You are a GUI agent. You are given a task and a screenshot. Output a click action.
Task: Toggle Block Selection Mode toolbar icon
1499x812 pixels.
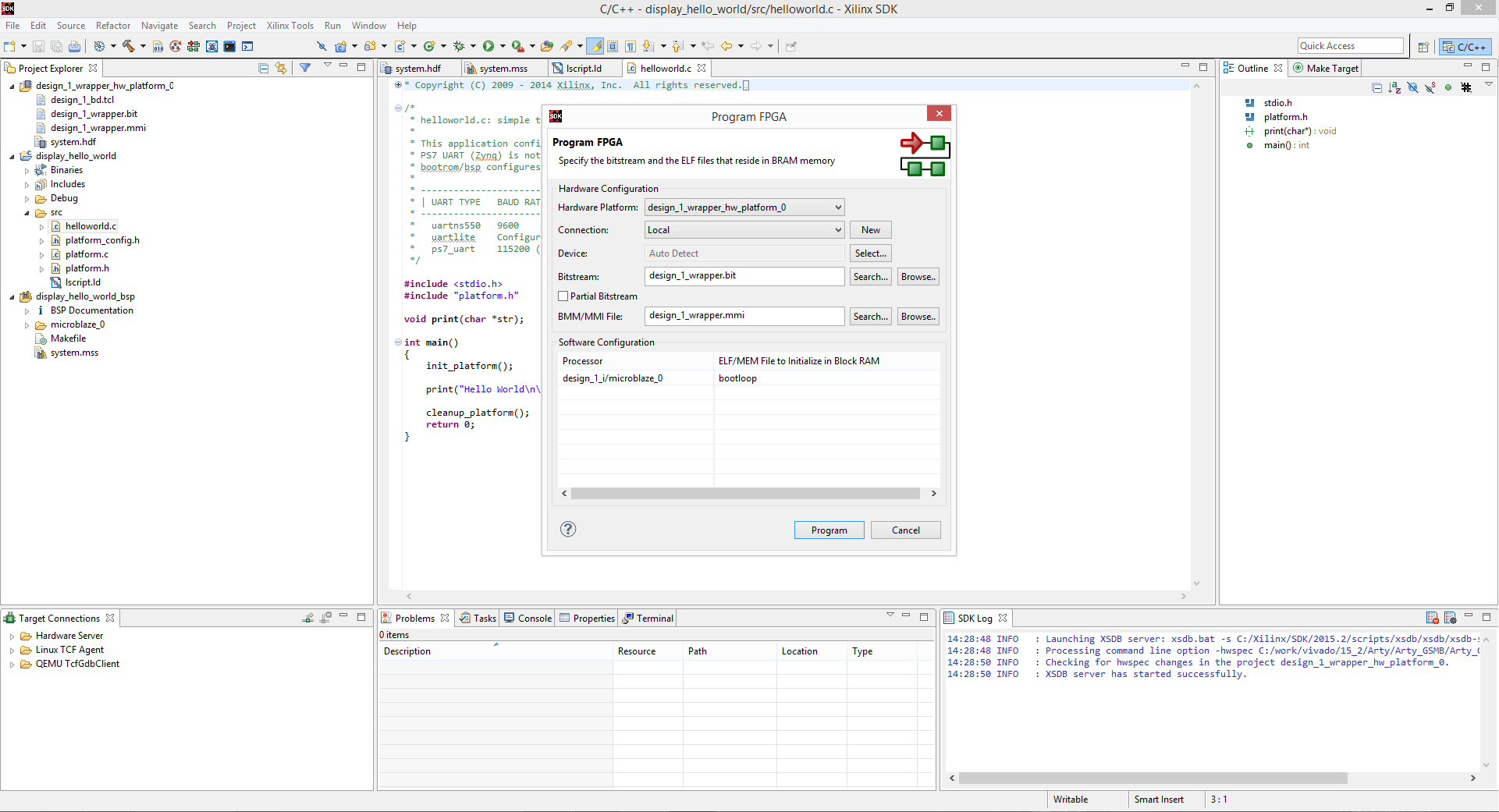613,46
